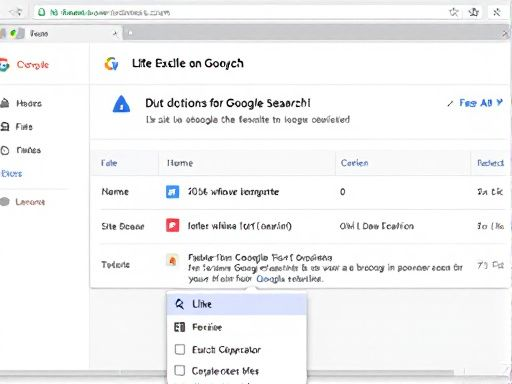This screenshot has height=384, width=512.
Task: Click the '0' value in Name row
Action: 342,192
